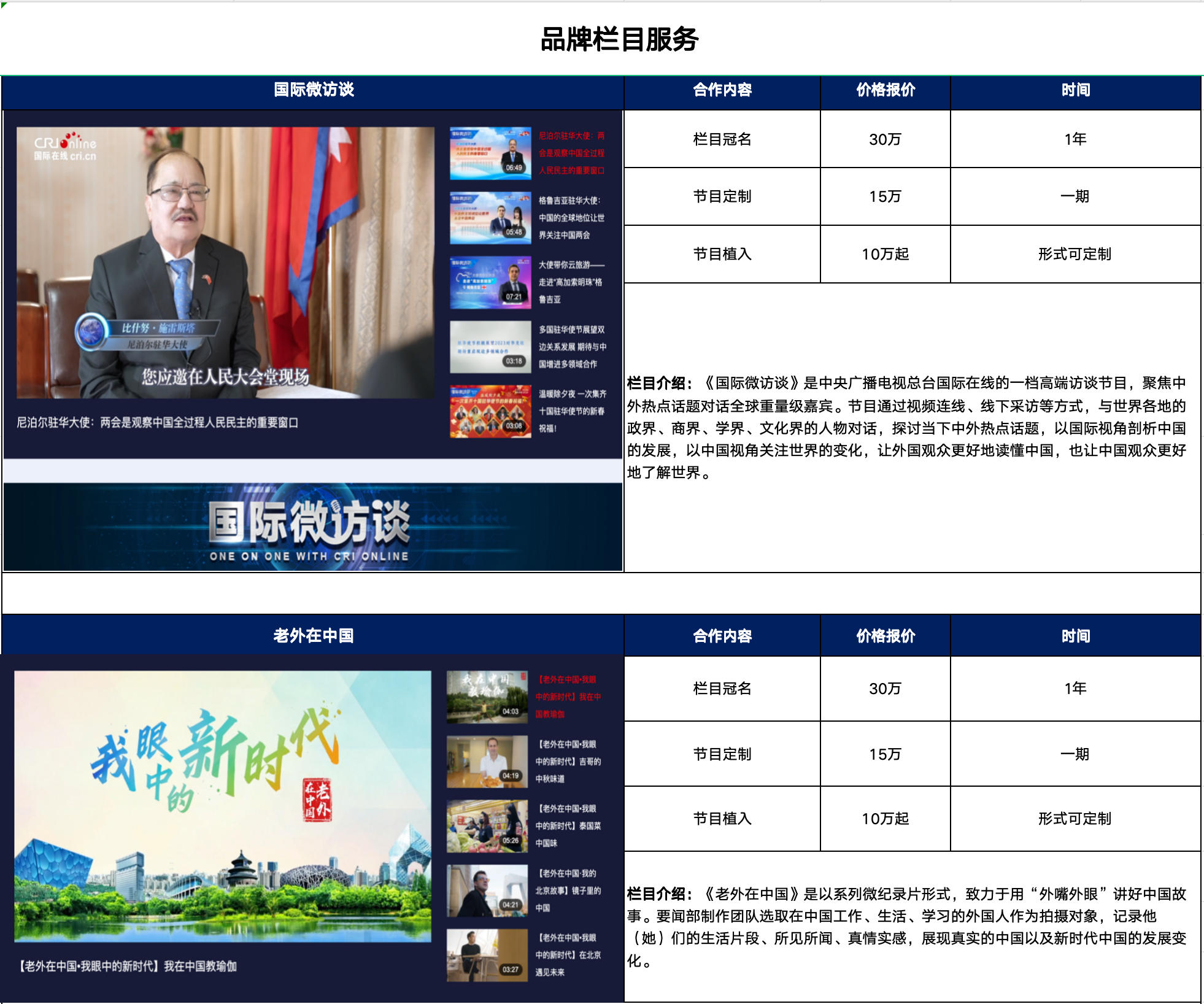Select the 我在中国教瑜伽 highlighted video
Screen dimensions: 1204x1004
pyautogui.click(x=487, y=697)
